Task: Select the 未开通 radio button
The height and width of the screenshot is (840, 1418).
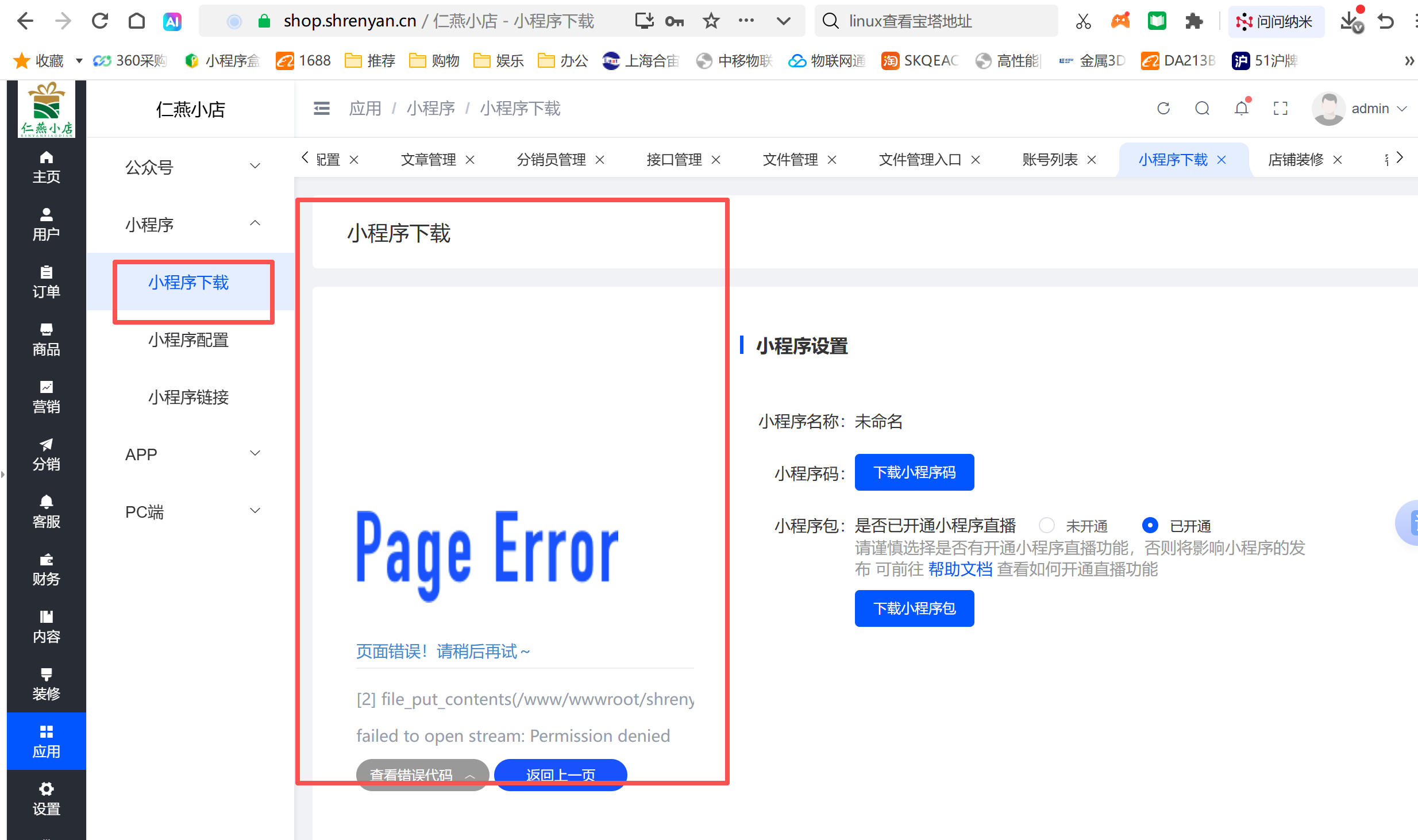Action: coord(1046,525)
